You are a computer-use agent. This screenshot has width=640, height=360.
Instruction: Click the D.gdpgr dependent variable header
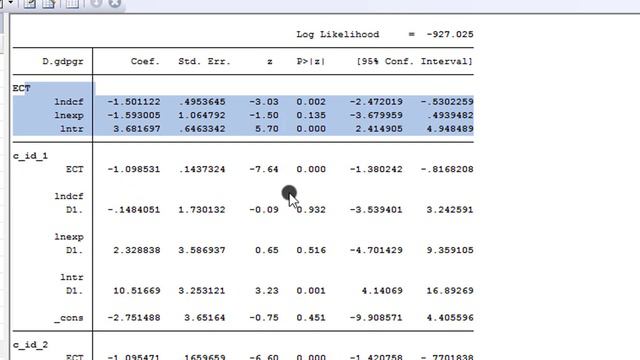coord(63,62)
